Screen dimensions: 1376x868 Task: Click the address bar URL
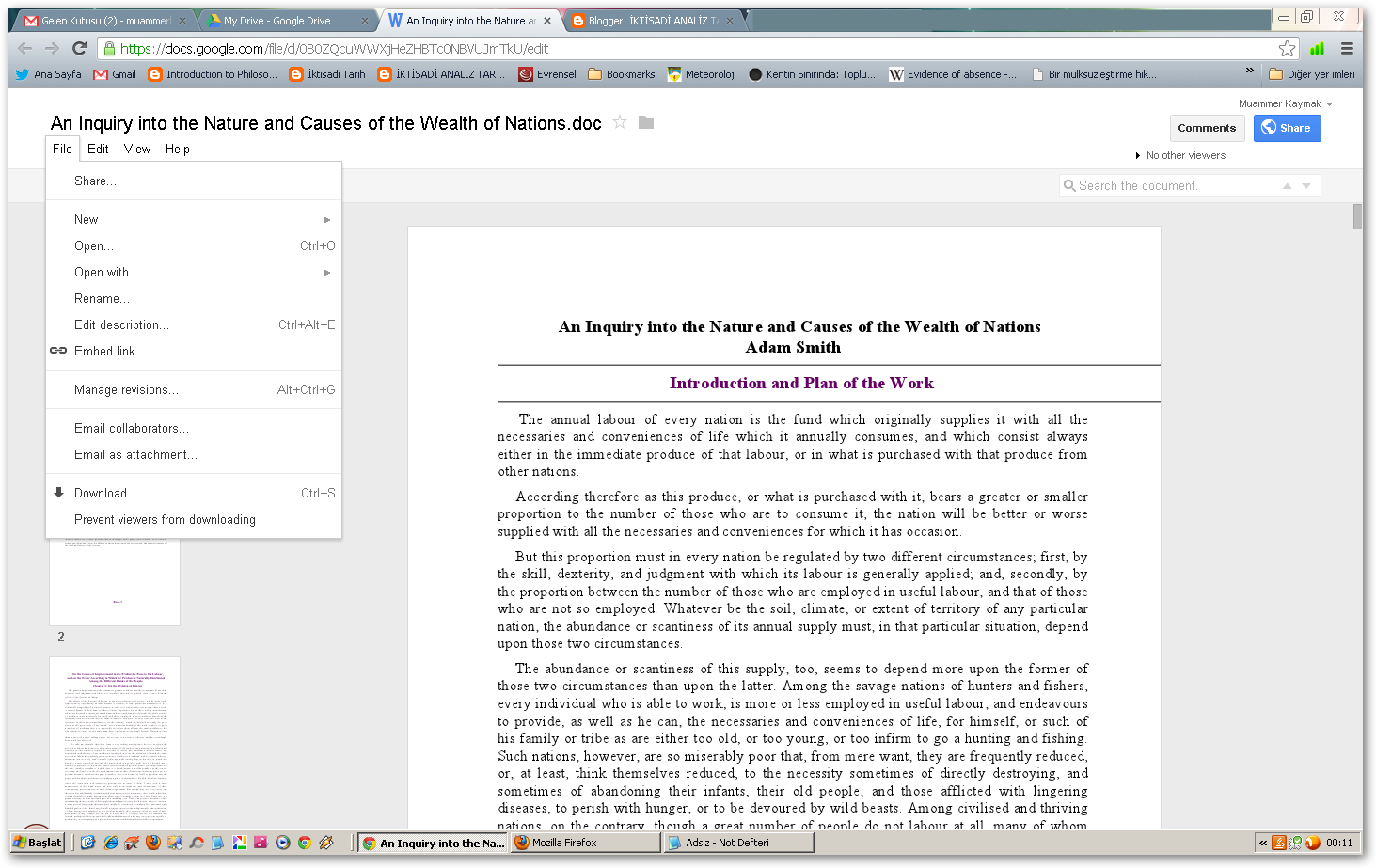click(334, 49)
